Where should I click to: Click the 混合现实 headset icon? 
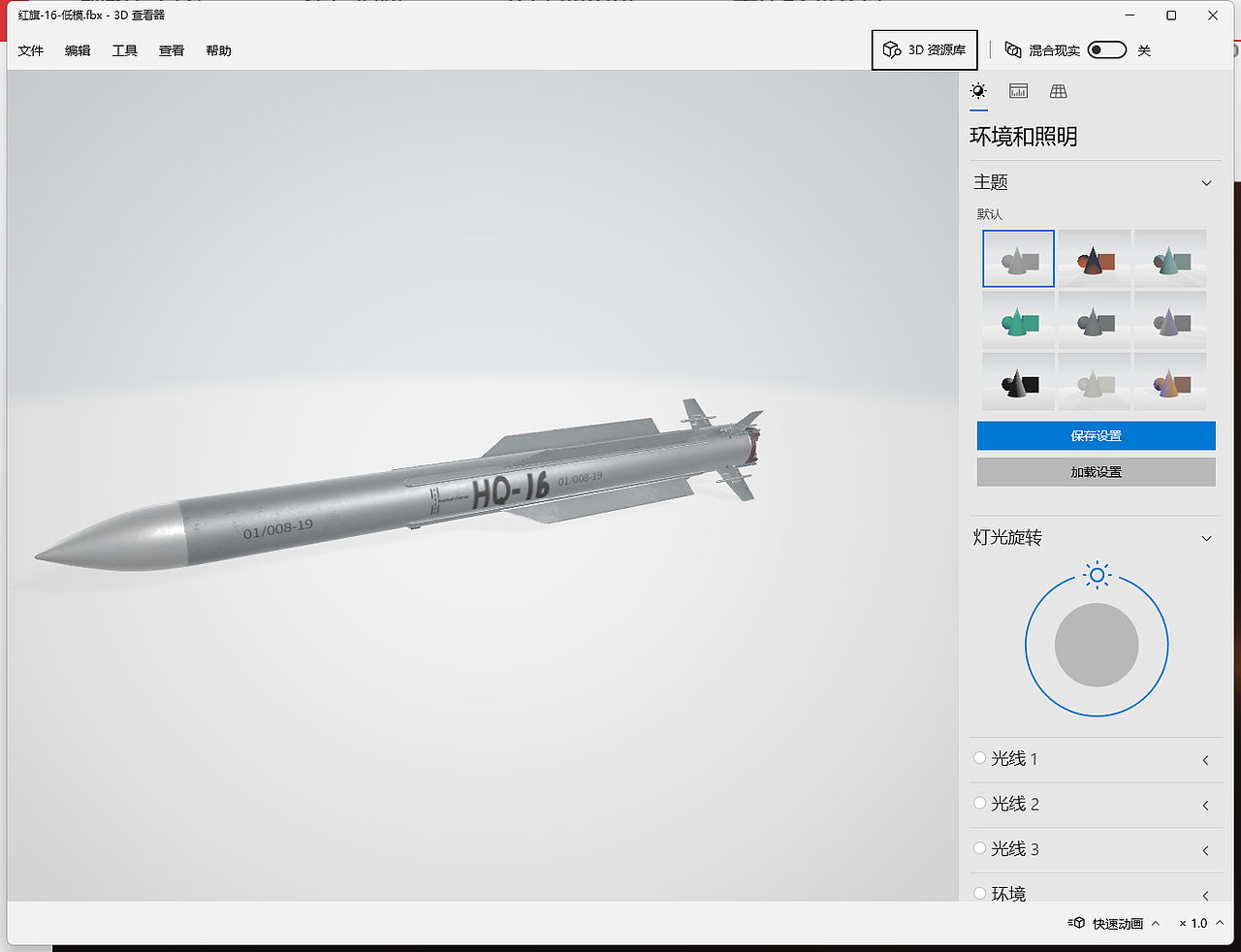1013,50
